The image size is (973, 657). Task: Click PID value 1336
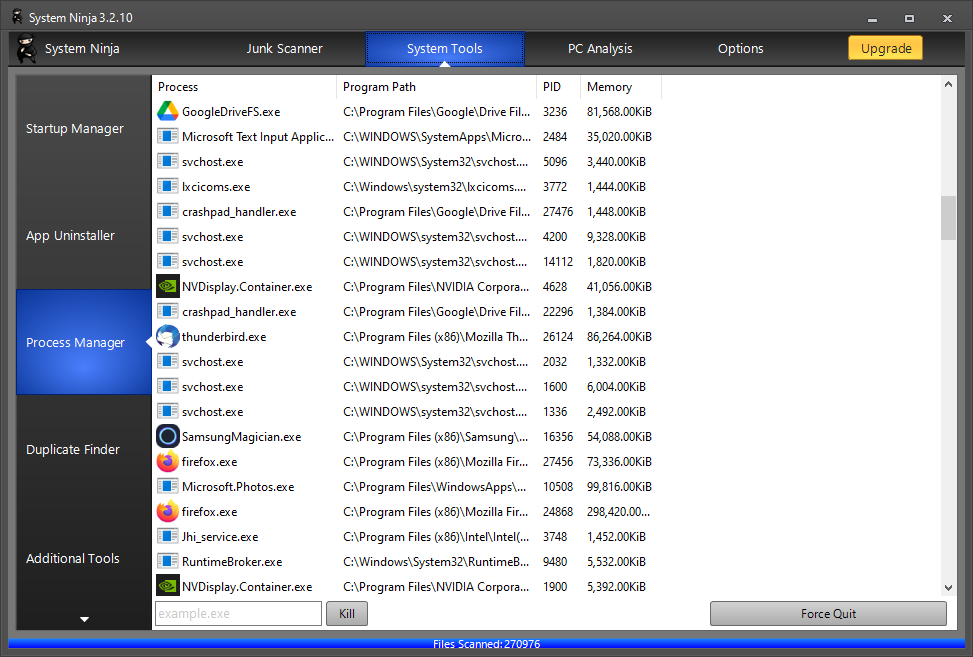[x=555, y=412]
